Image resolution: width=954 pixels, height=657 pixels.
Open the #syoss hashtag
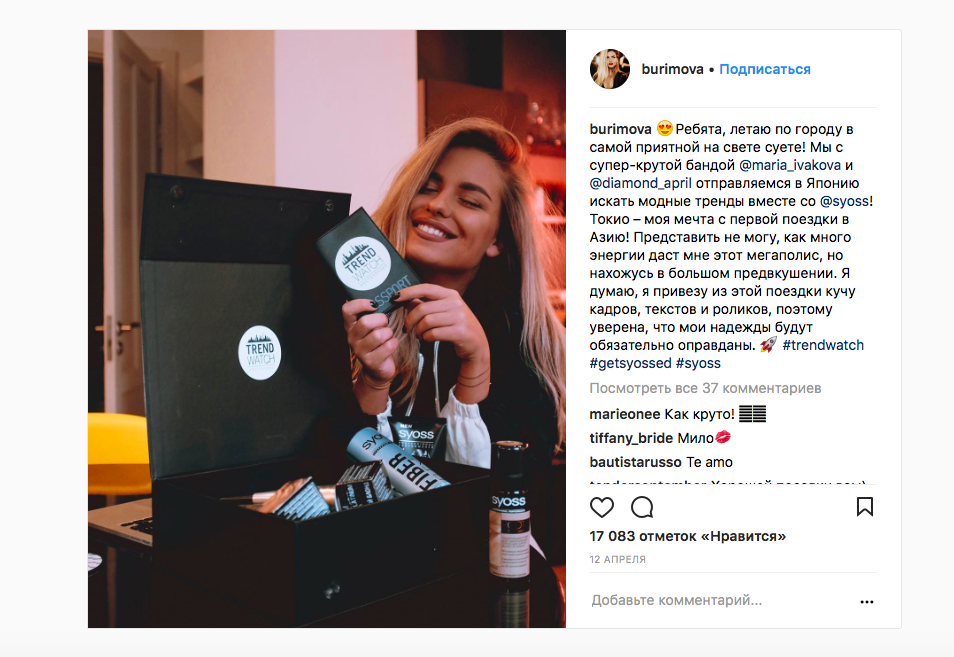pos(698,364)
